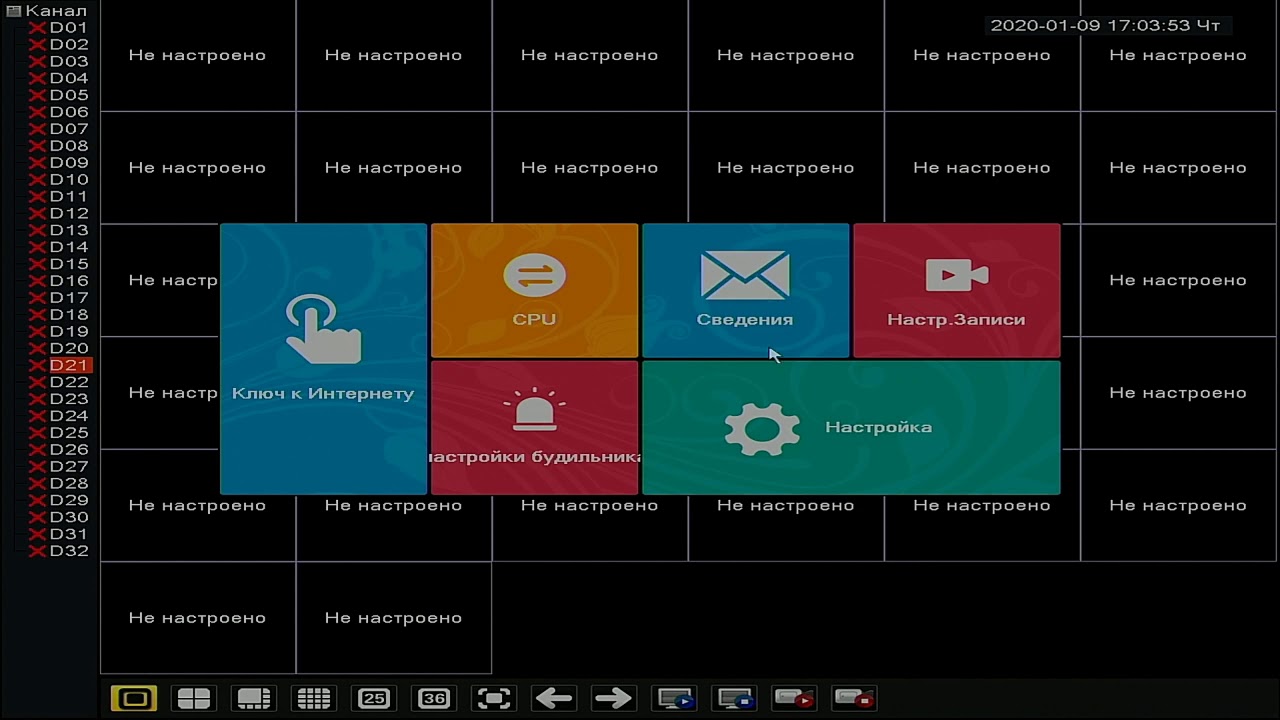Start preview on all monitors icon
This screenshot has width=1280, height=720.
point(674,698)
